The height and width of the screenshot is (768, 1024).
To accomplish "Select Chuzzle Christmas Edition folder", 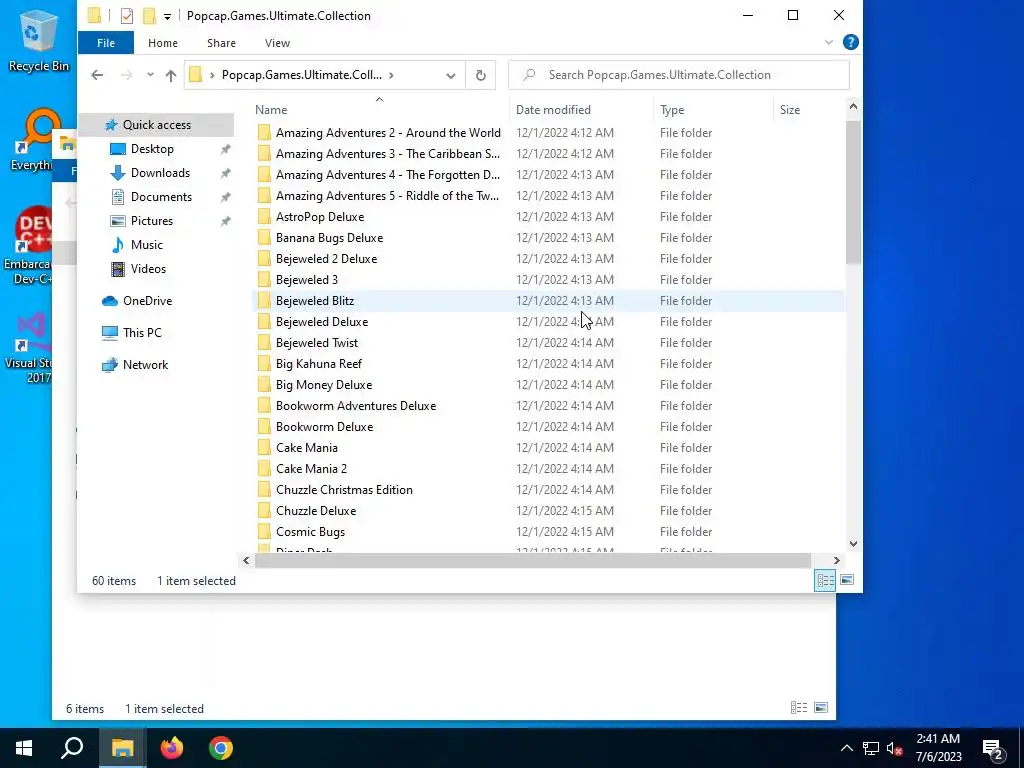I will tap(549, 490).
